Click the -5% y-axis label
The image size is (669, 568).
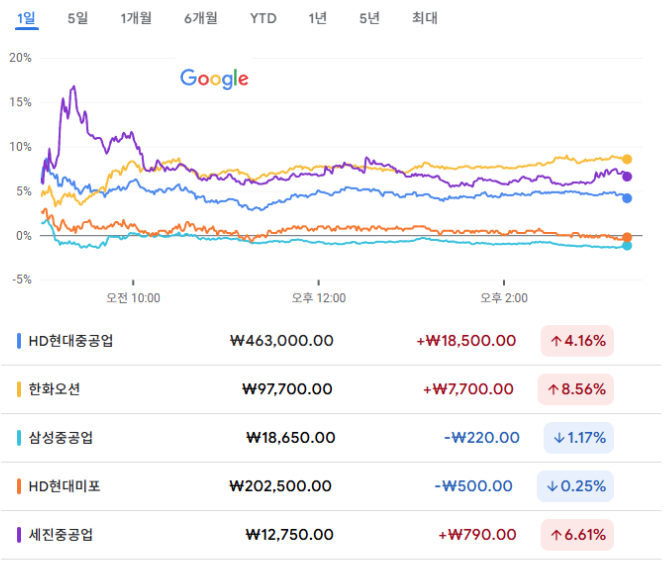(x=21, y=280)
